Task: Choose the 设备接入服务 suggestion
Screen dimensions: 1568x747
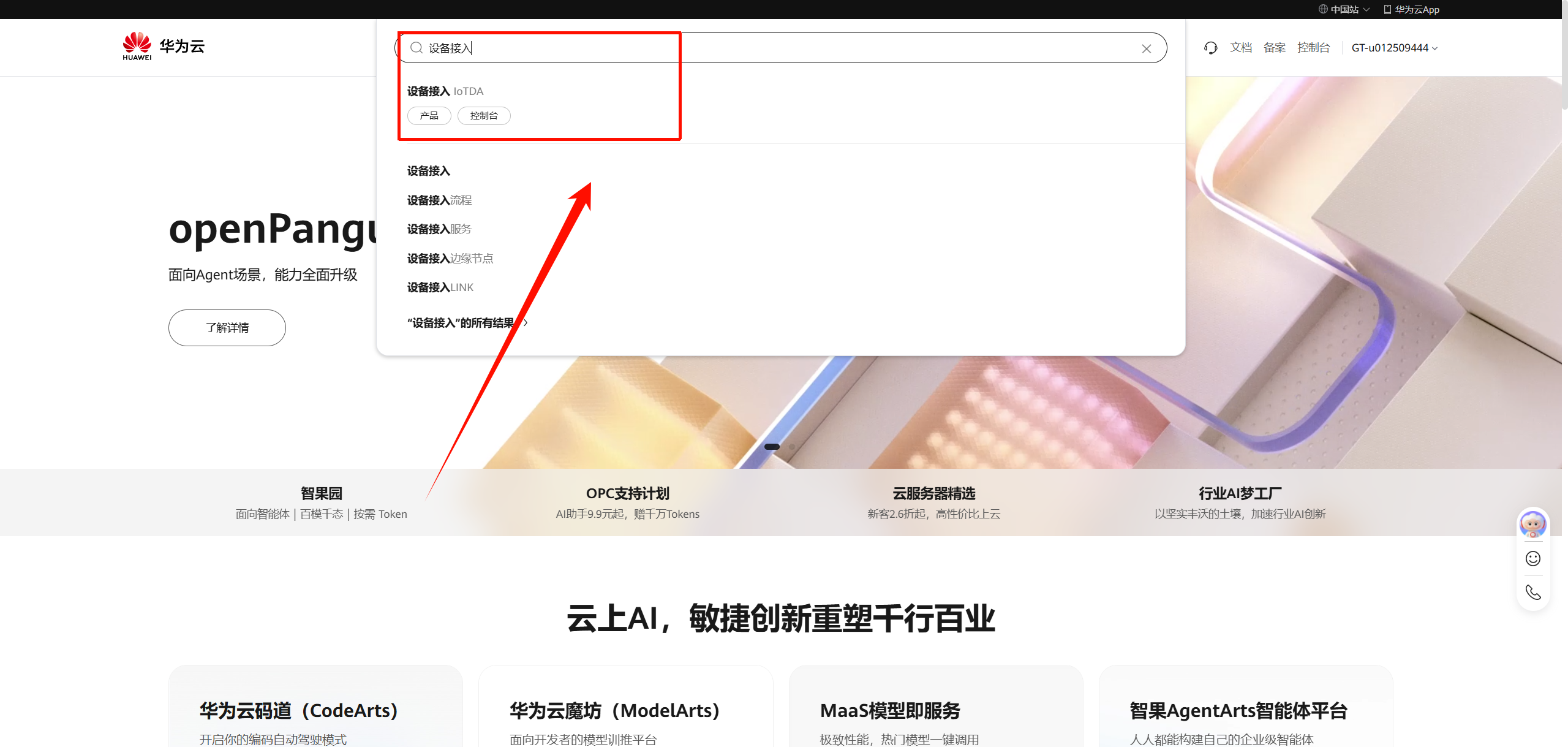Action: point(440,229)
